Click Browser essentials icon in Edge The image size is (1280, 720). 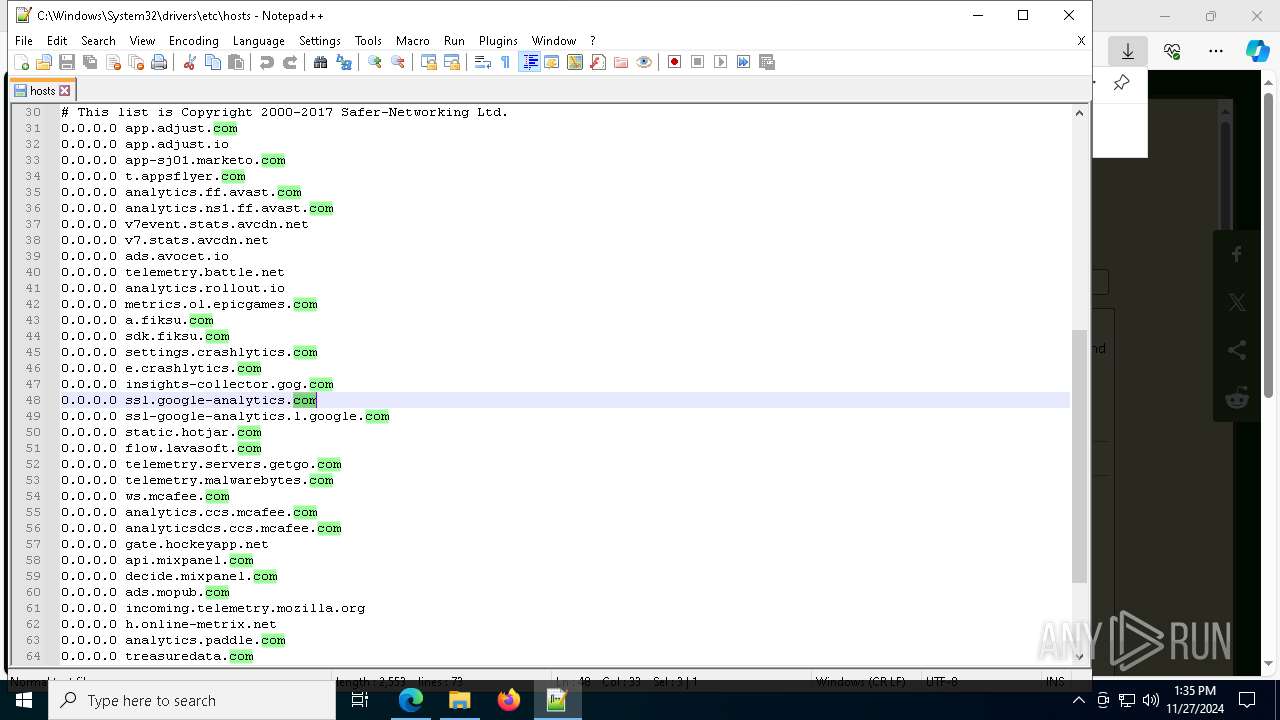1172,51
